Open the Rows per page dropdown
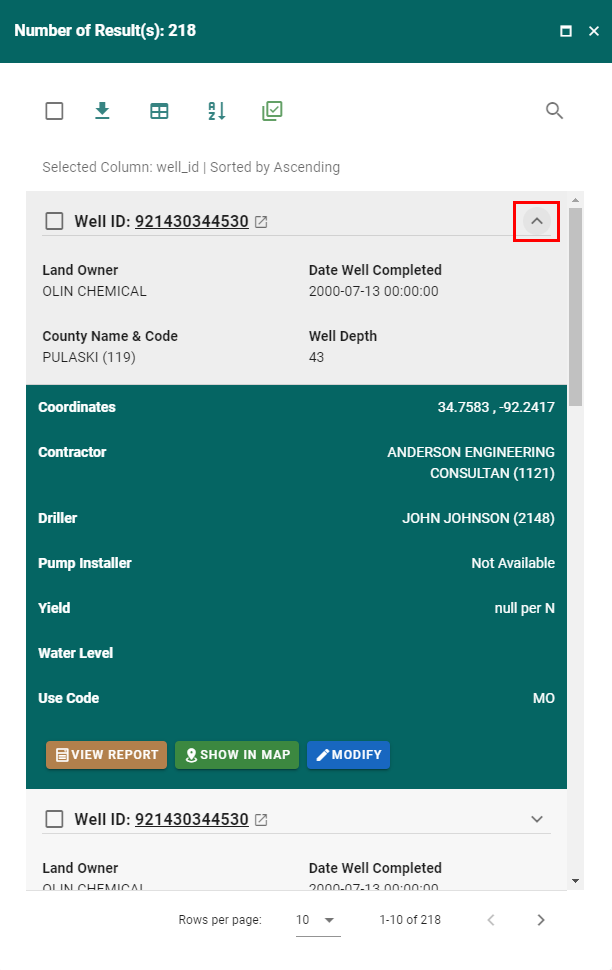Viewport: 612px width, 970px height. (x=318, y=920)
